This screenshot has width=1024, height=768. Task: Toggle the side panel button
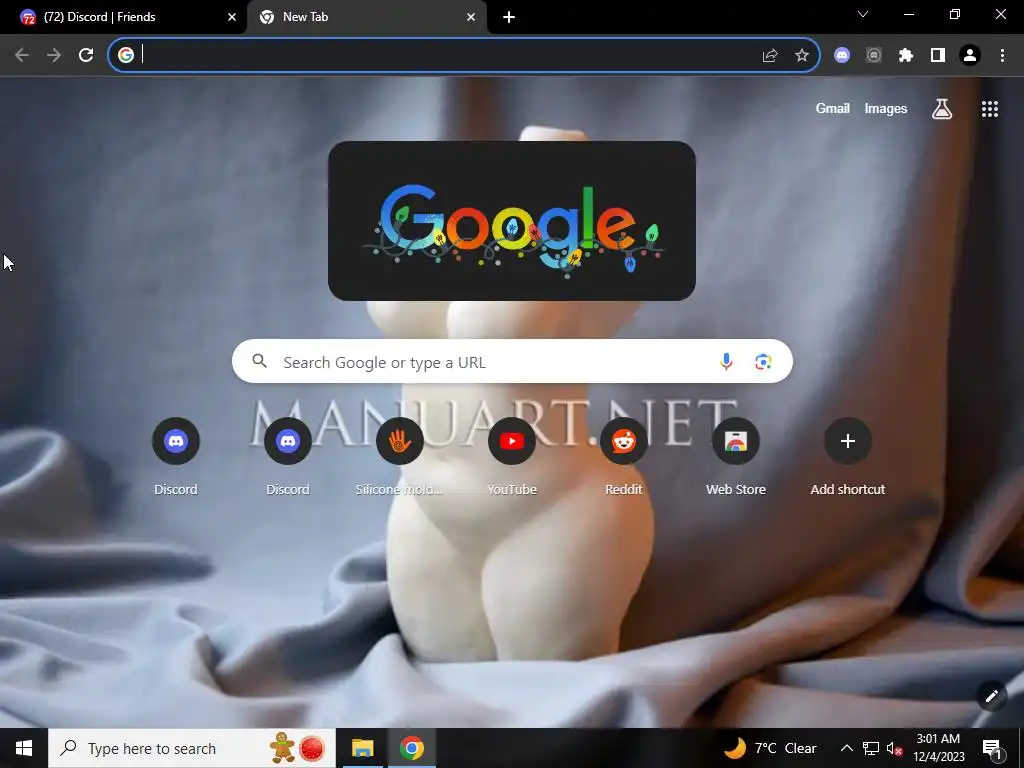coord(938,56)
